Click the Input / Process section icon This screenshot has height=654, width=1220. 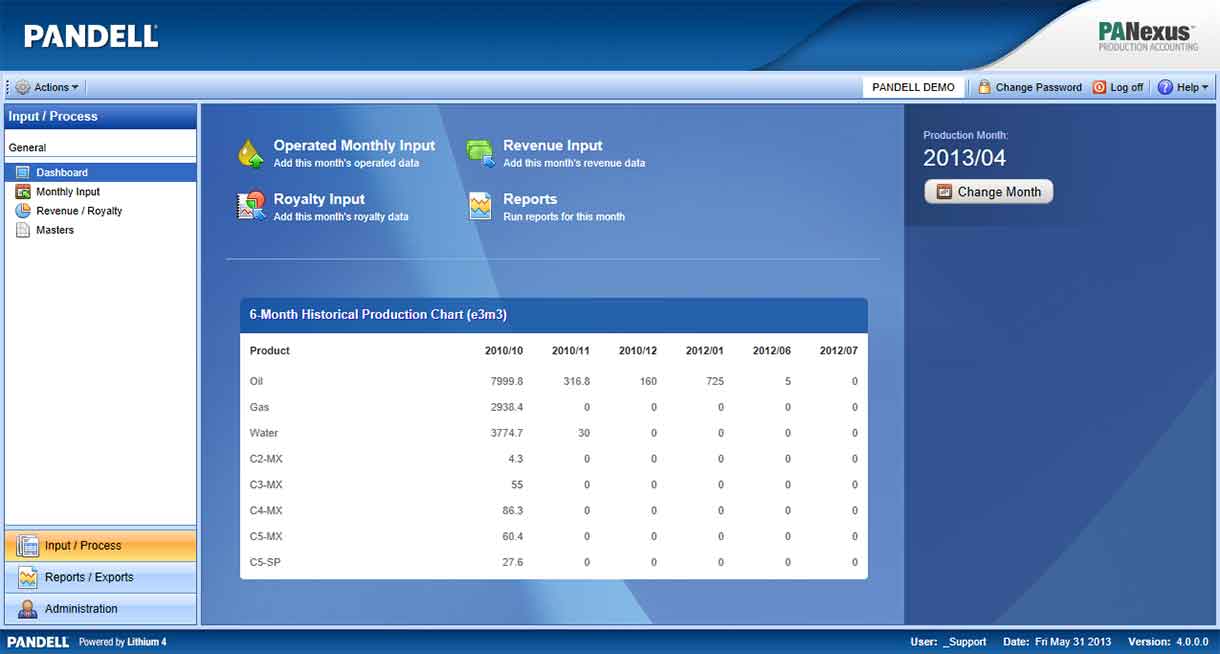click(x=28, y=546)
